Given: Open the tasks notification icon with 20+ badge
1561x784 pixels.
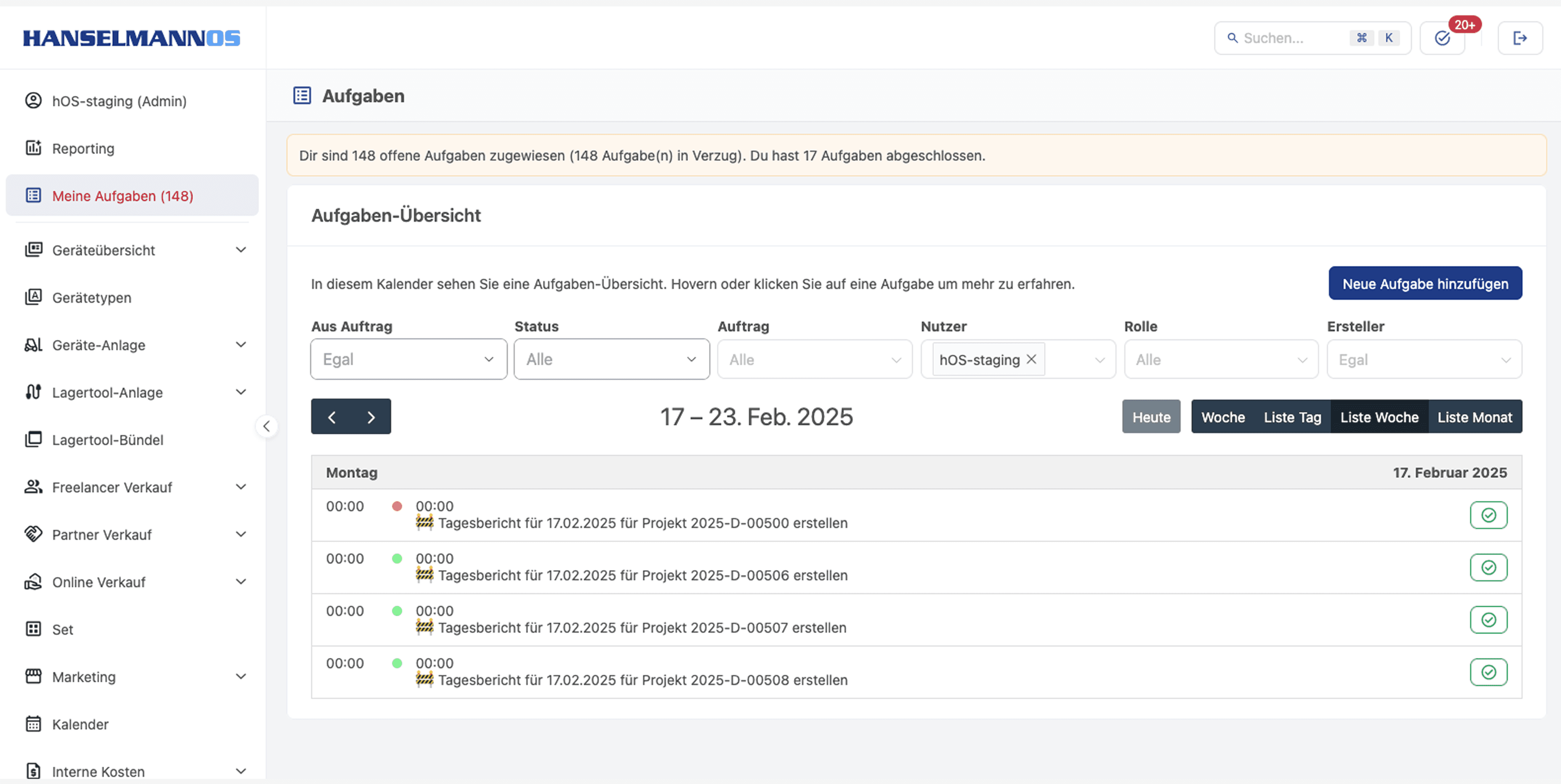Looking at the screenshot, I should point(1442,38).
